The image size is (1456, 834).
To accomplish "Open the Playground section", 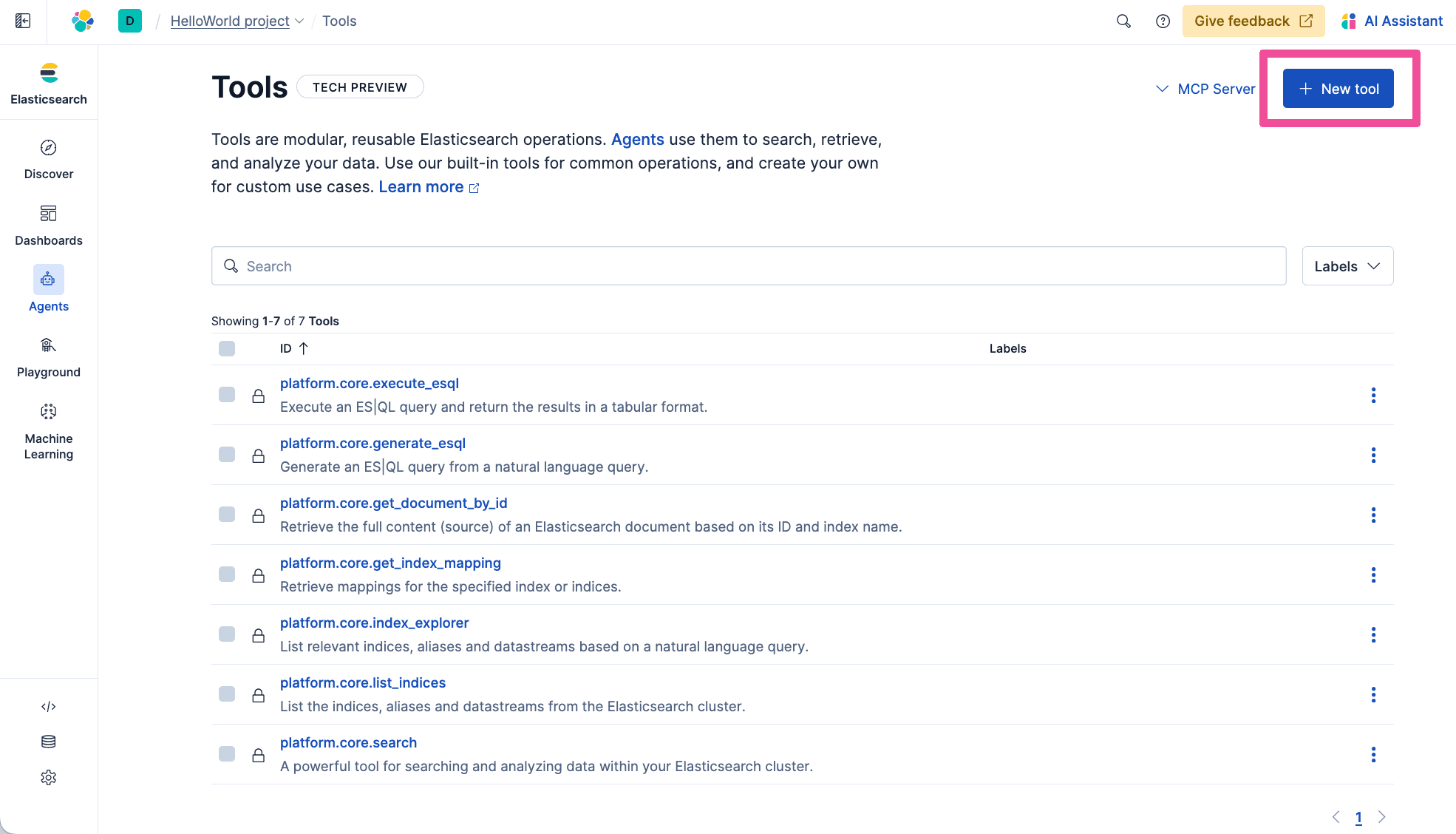I will 48,355.
